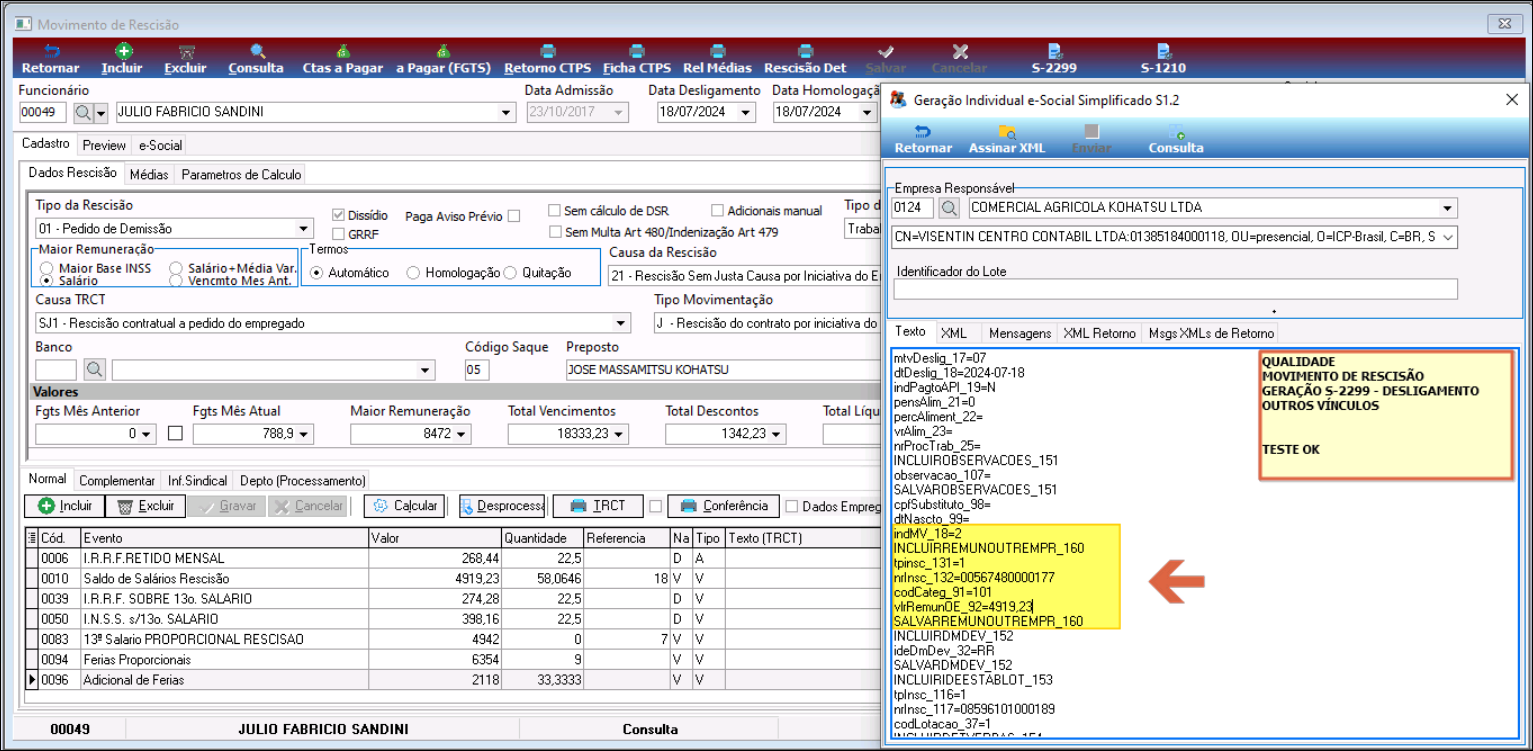Switch to the Complementar tab

(117, 481)
